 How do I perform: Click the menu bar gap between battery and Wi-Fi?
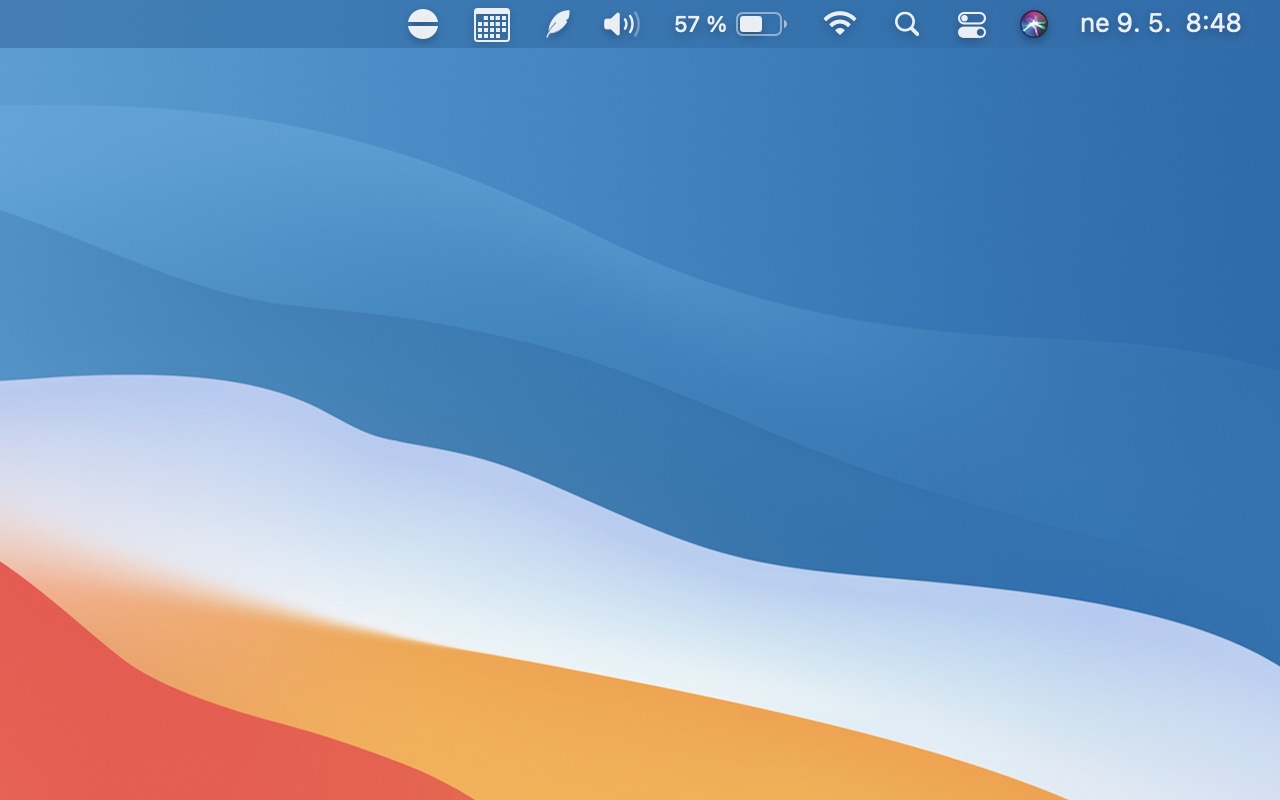pos(805,24)
